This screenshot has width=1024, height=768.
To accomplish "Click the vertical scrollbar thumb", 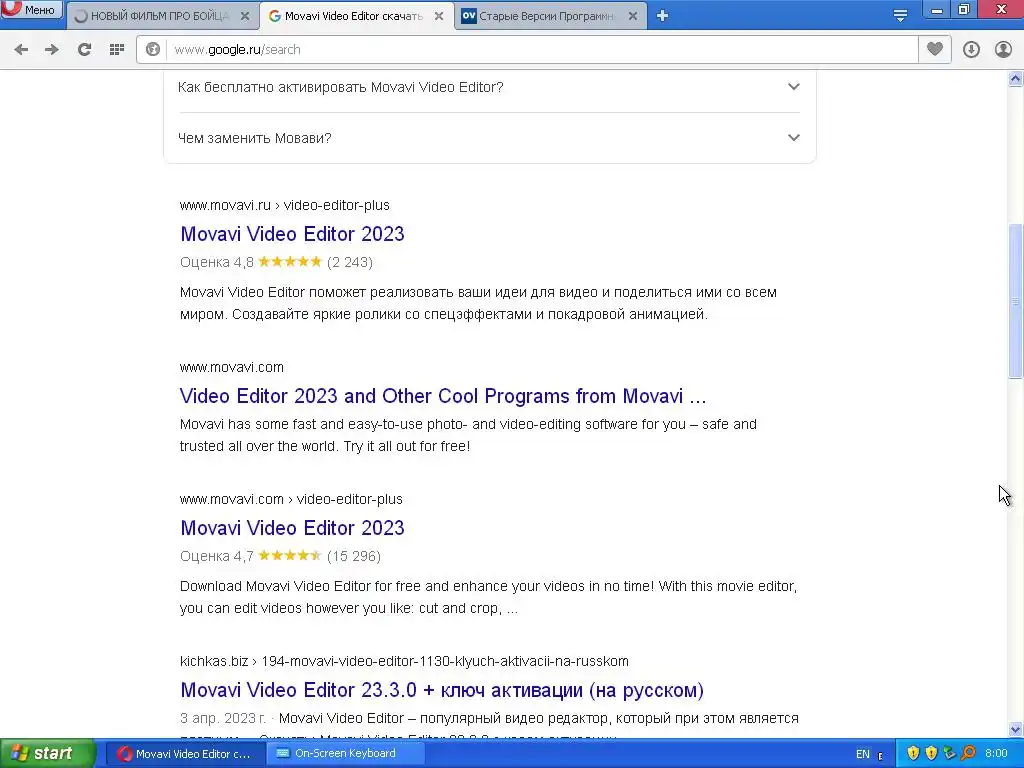I will (1016, 300).
